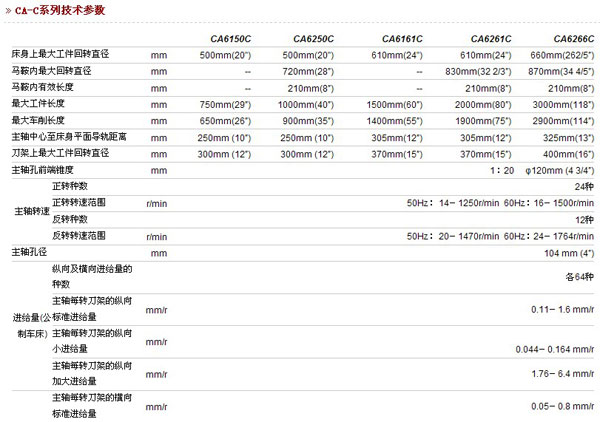Click the value '1400mm(55")'
The height and width of the screenshot is (422, 600).
click(395, 121)
